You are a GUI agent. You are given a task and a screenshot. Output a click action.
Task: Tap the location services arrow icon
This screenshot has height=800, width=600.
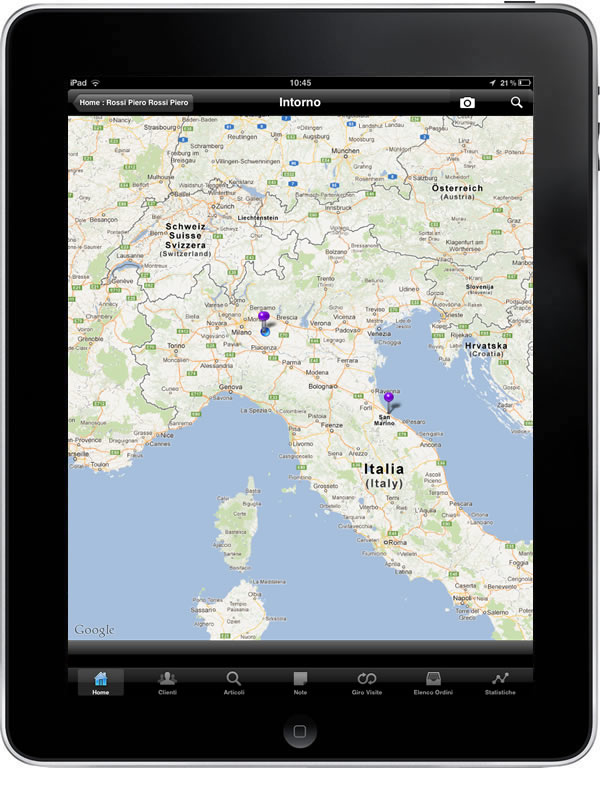tap(492, 83)
